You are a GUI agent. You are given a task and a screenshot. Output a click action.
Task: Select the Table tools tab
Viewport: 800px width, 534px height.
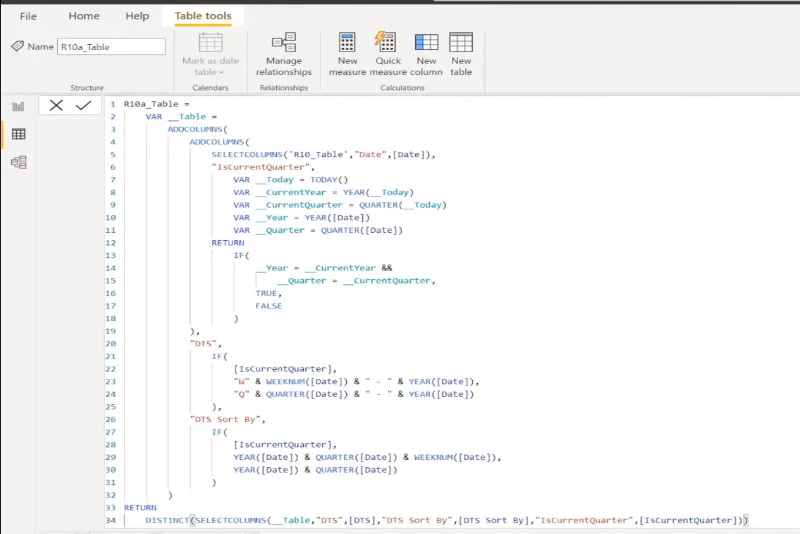click(x=203, y=16)
